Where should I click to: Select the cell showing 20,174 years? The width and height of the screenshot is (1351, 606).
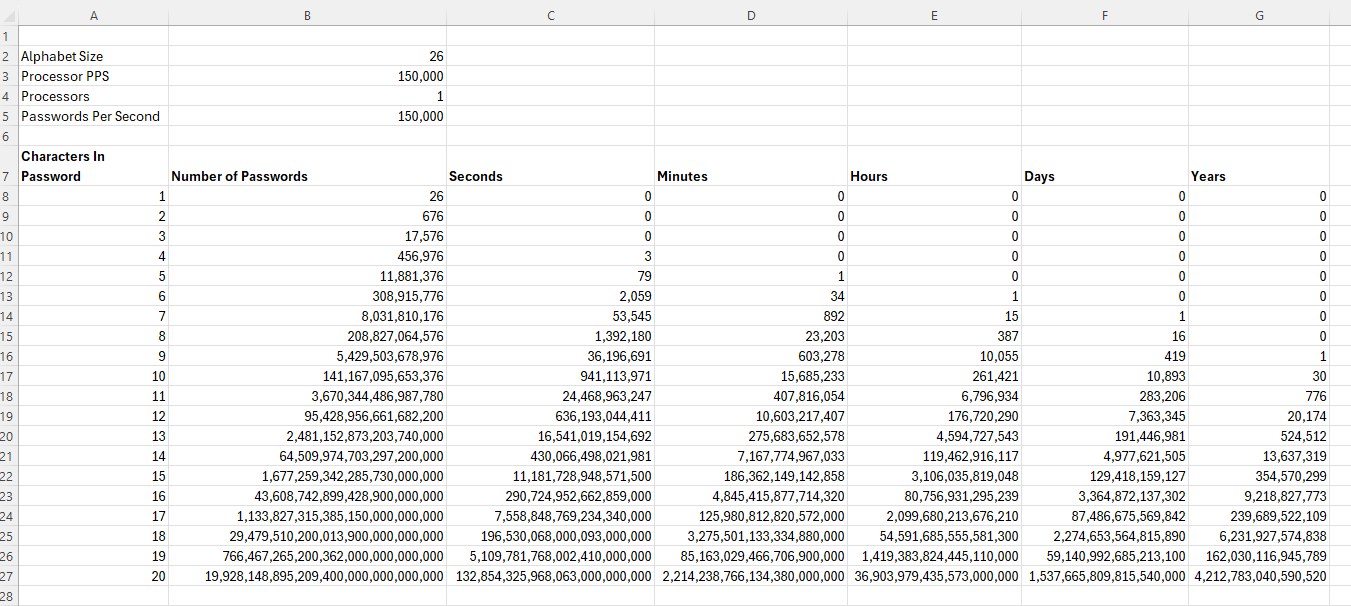(1258, 416)
